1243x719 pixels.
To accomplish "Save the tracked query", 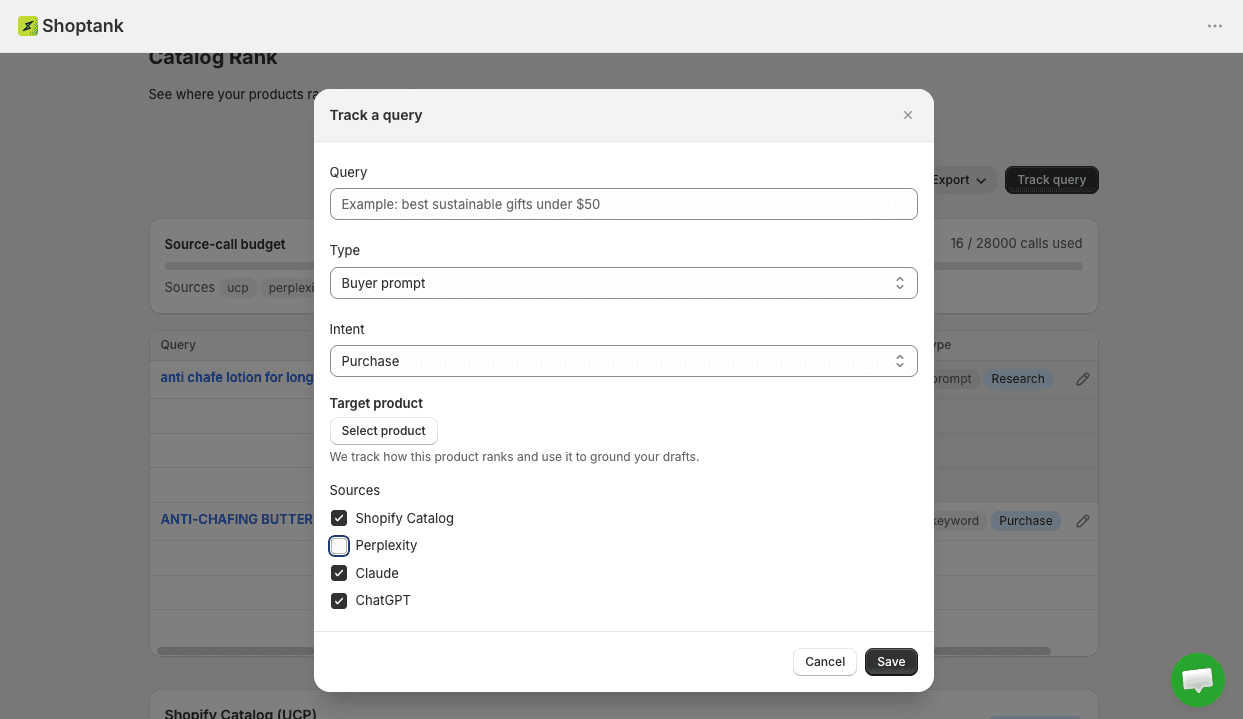I will pos(891,662).
